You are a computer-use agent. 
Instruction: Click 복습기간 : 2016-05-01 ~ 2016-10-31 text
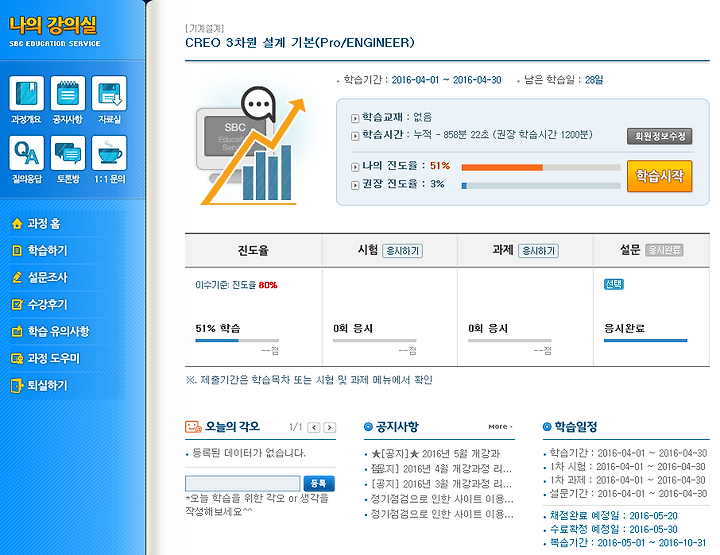628,543
